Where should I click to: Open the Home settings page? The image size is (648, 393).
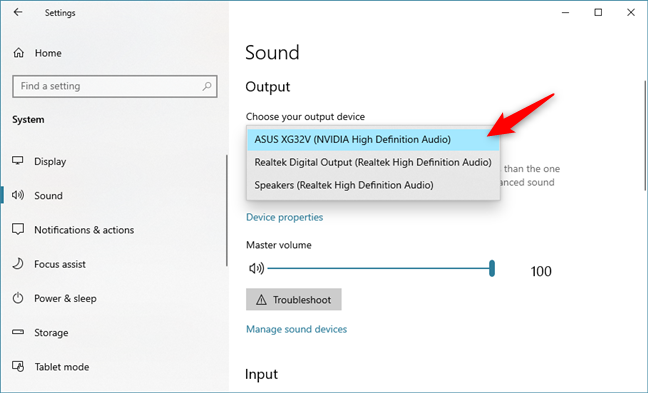pyautogui.click(x=48, y=53)
